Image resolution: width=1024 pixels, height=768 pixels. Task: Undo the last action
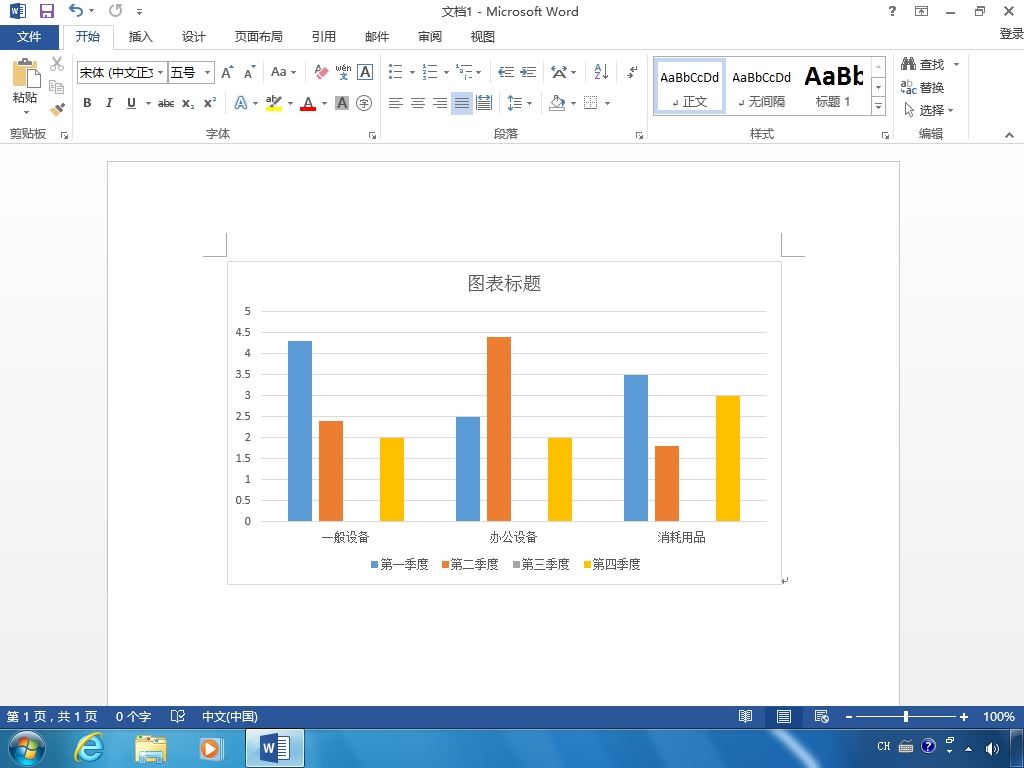click(x=76, y=10)
